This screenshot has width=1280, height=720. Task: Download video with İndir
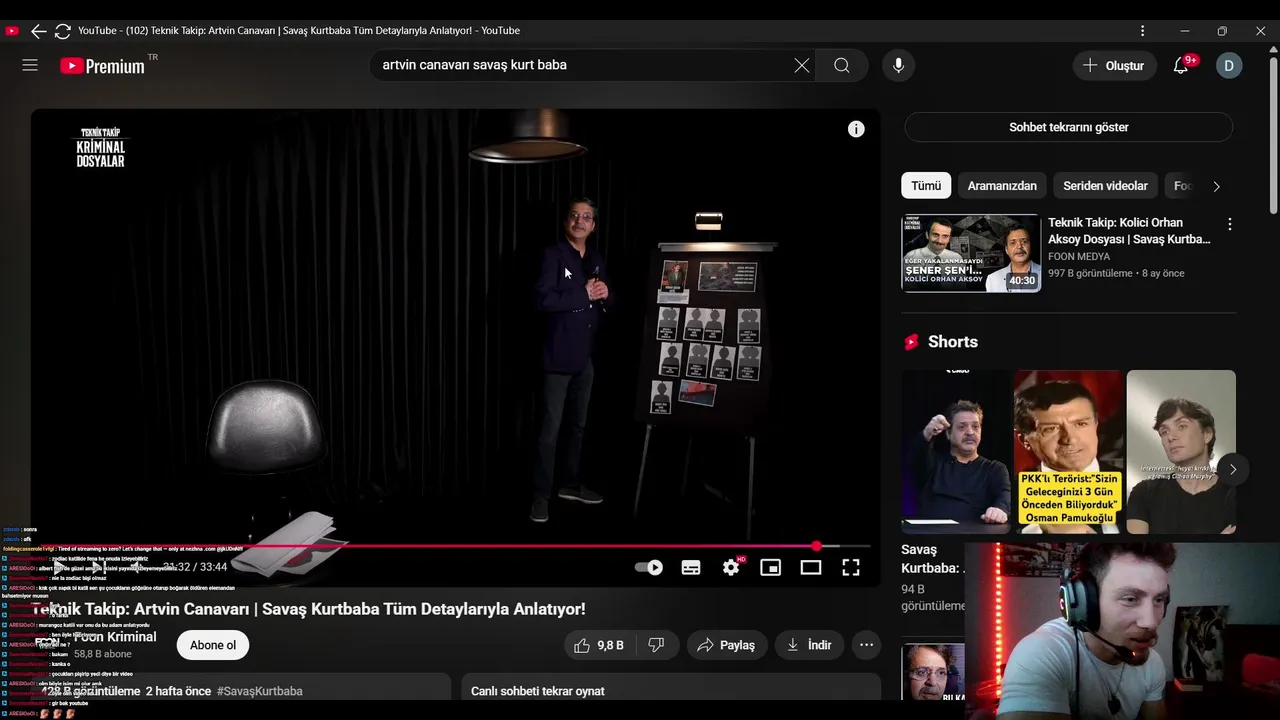pyautogui.click(x=810, y=645)
